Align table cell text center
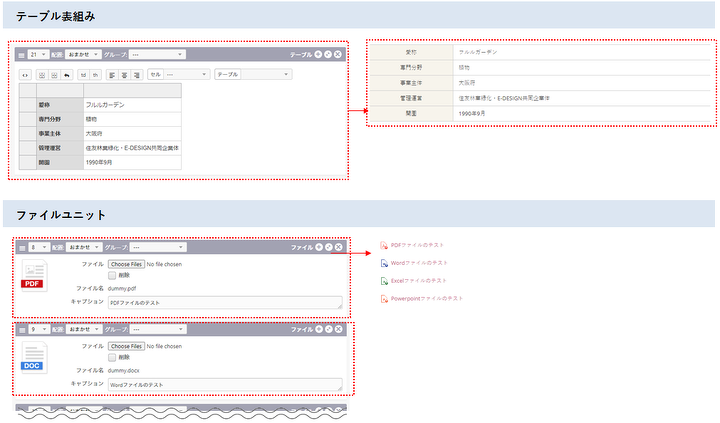This screenshot has height=423, width=720. [x=124, y=75]
